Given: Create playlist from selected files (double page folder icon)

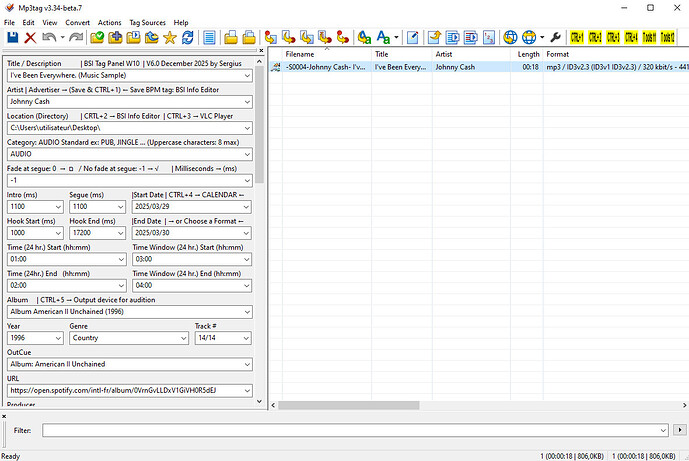Looking at the screenshot, I should click(x=249, y=38).
